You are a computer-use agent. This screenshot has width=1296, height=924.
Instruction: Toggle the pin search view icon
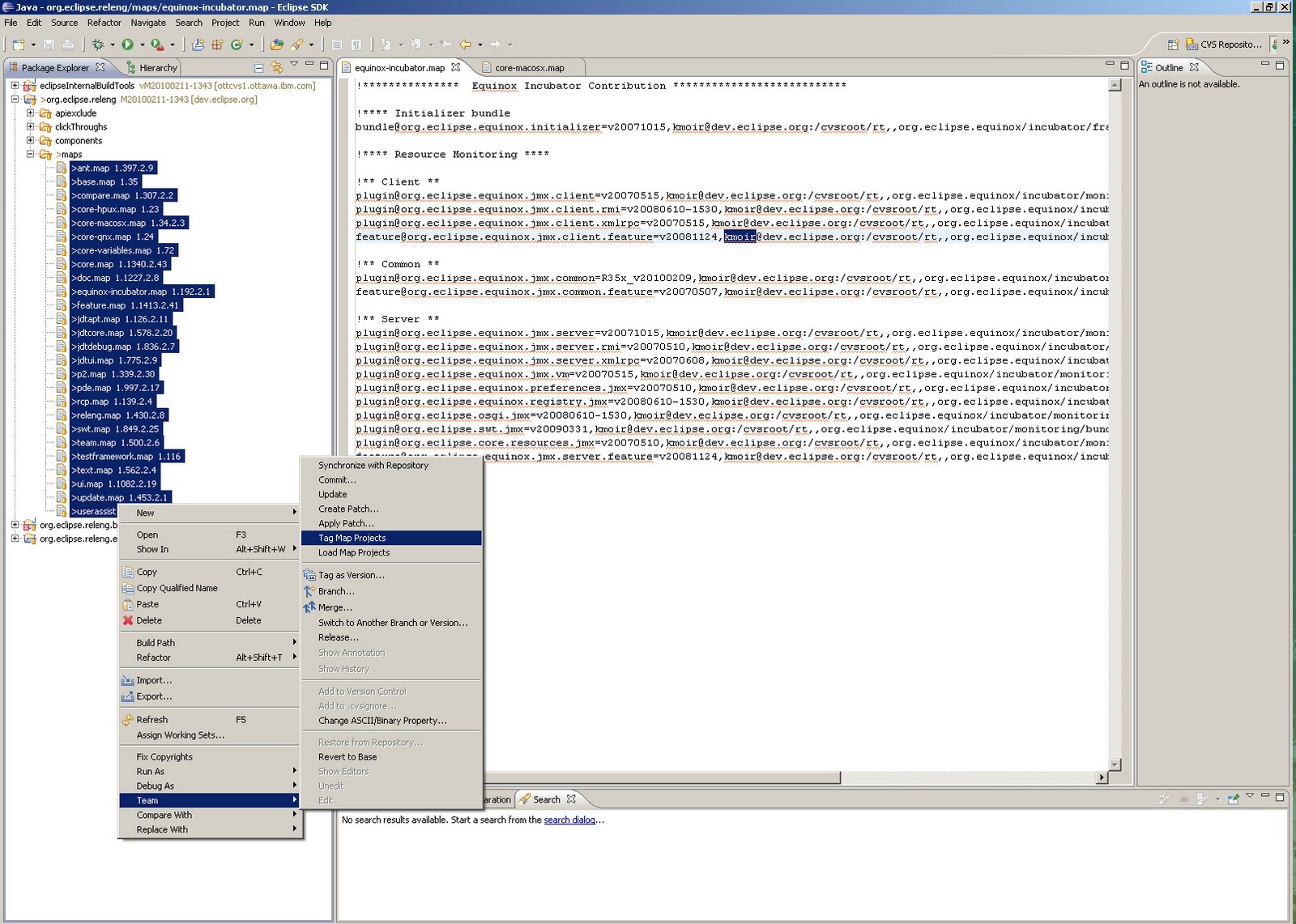coord(1233,799)
